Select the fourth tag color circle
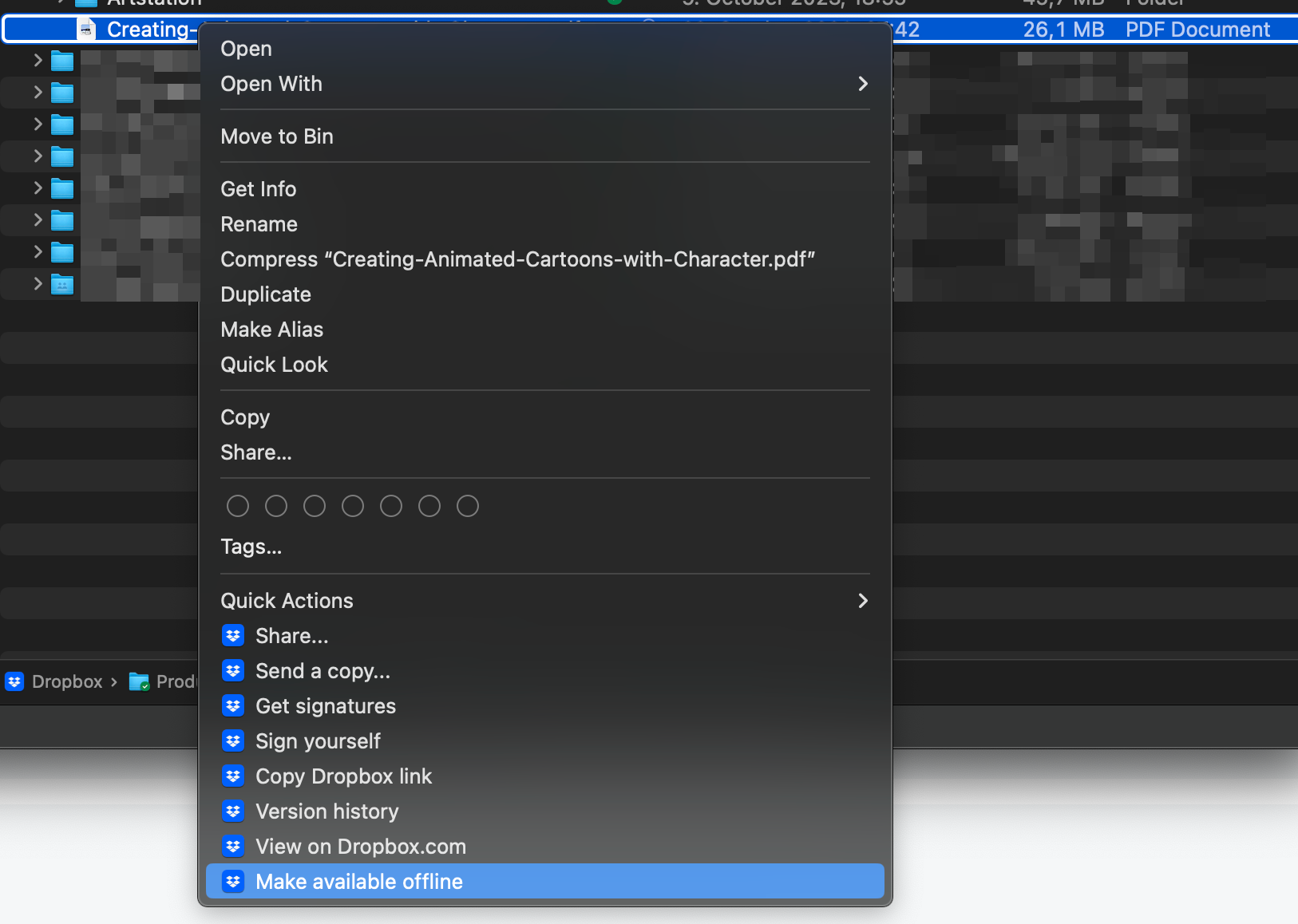Viewport: 1298px width, 924px height. 353,506
